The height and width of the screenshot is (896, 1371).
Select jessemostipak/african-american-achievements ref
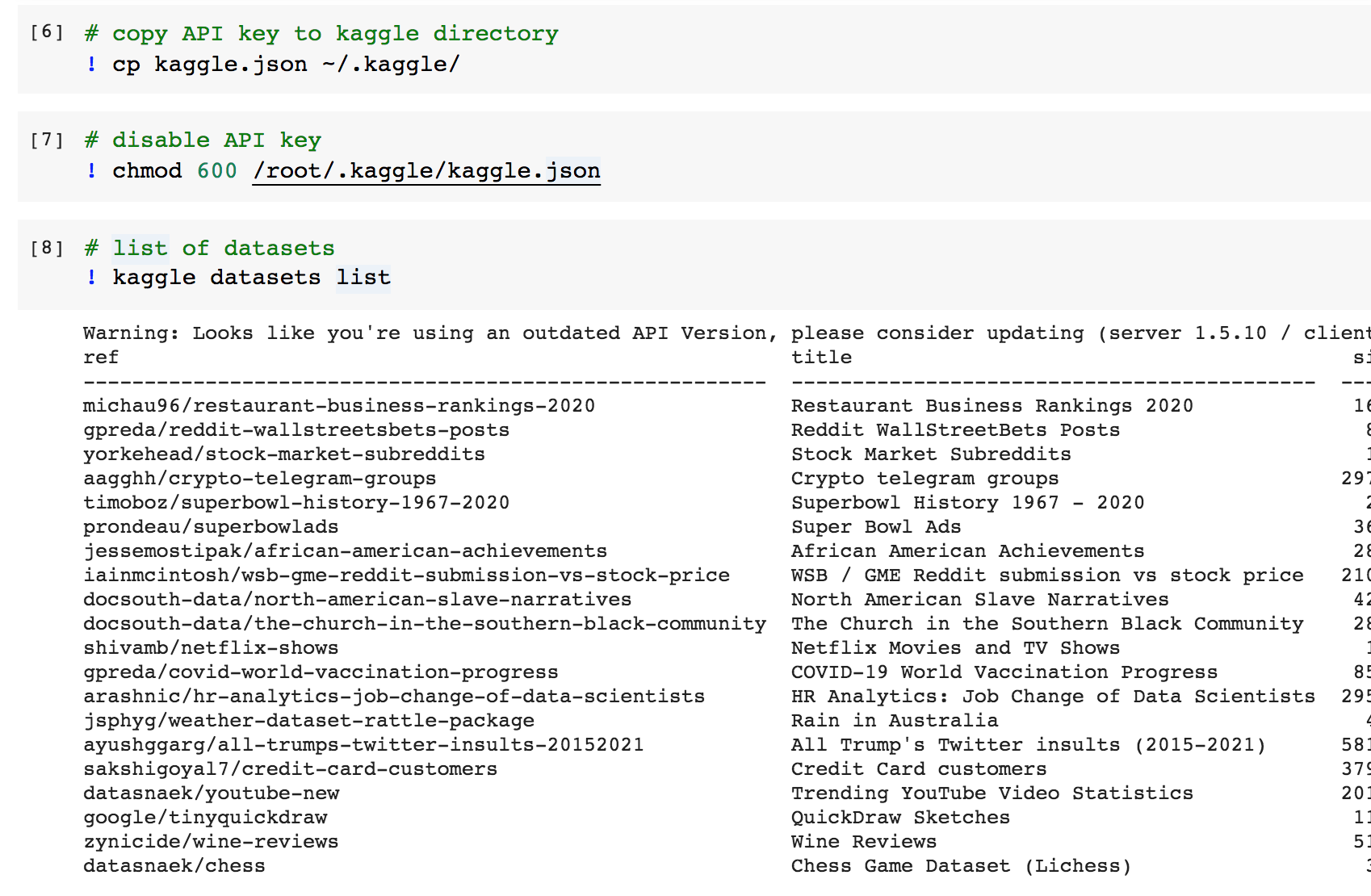point(345,551)
